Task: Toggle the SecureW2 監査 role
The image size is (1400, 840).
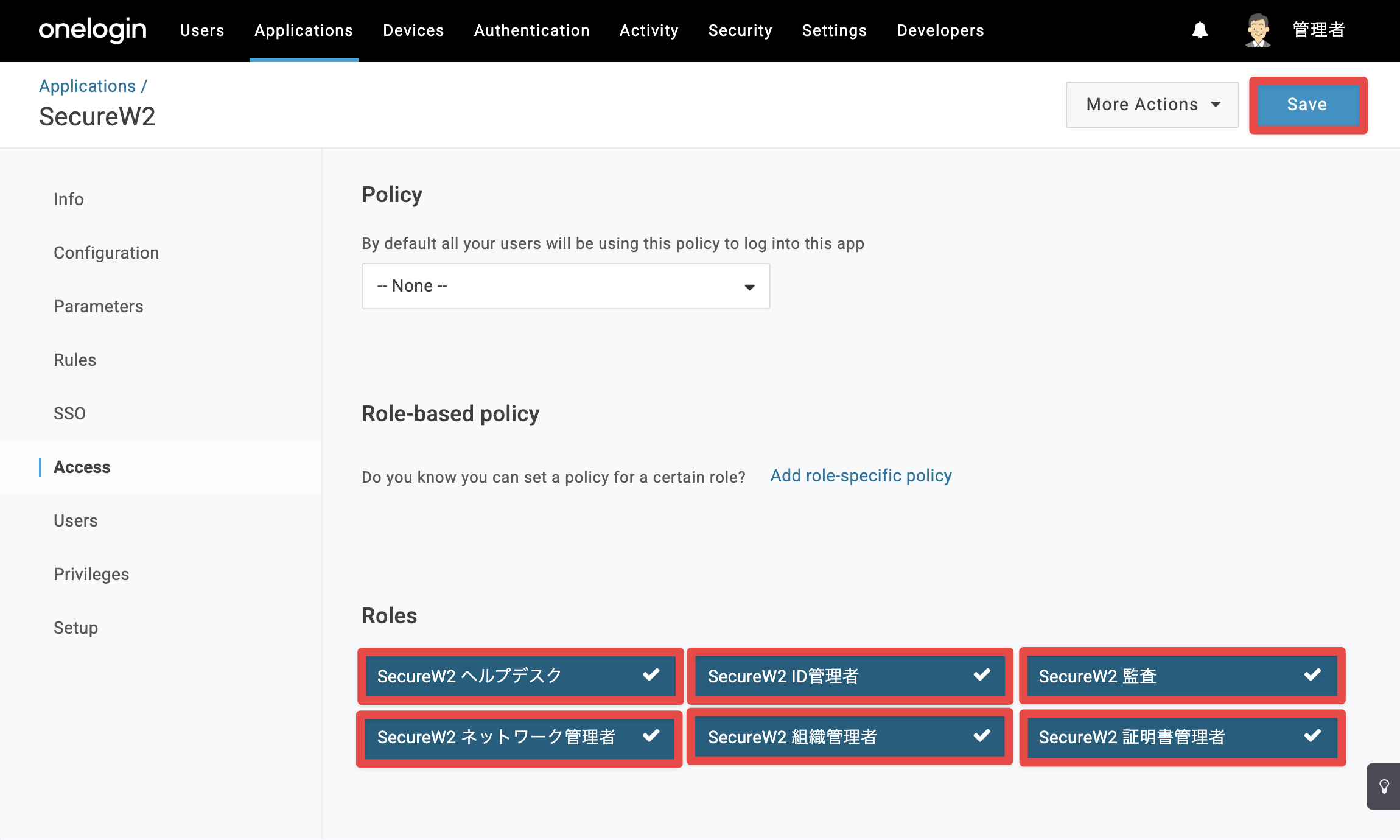Action: click(1182, 676)
